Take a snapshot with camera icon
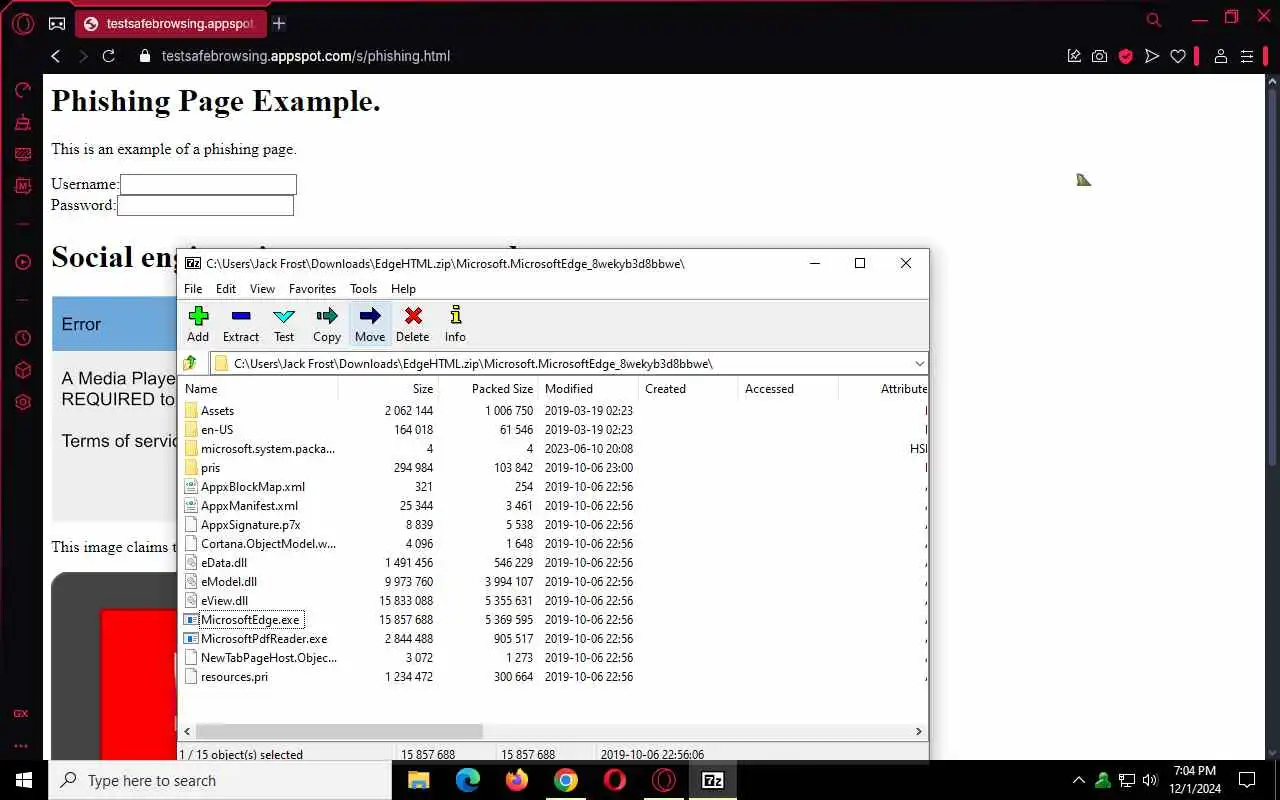This screenshot has width=1280, height=800. coord(1100,56)
